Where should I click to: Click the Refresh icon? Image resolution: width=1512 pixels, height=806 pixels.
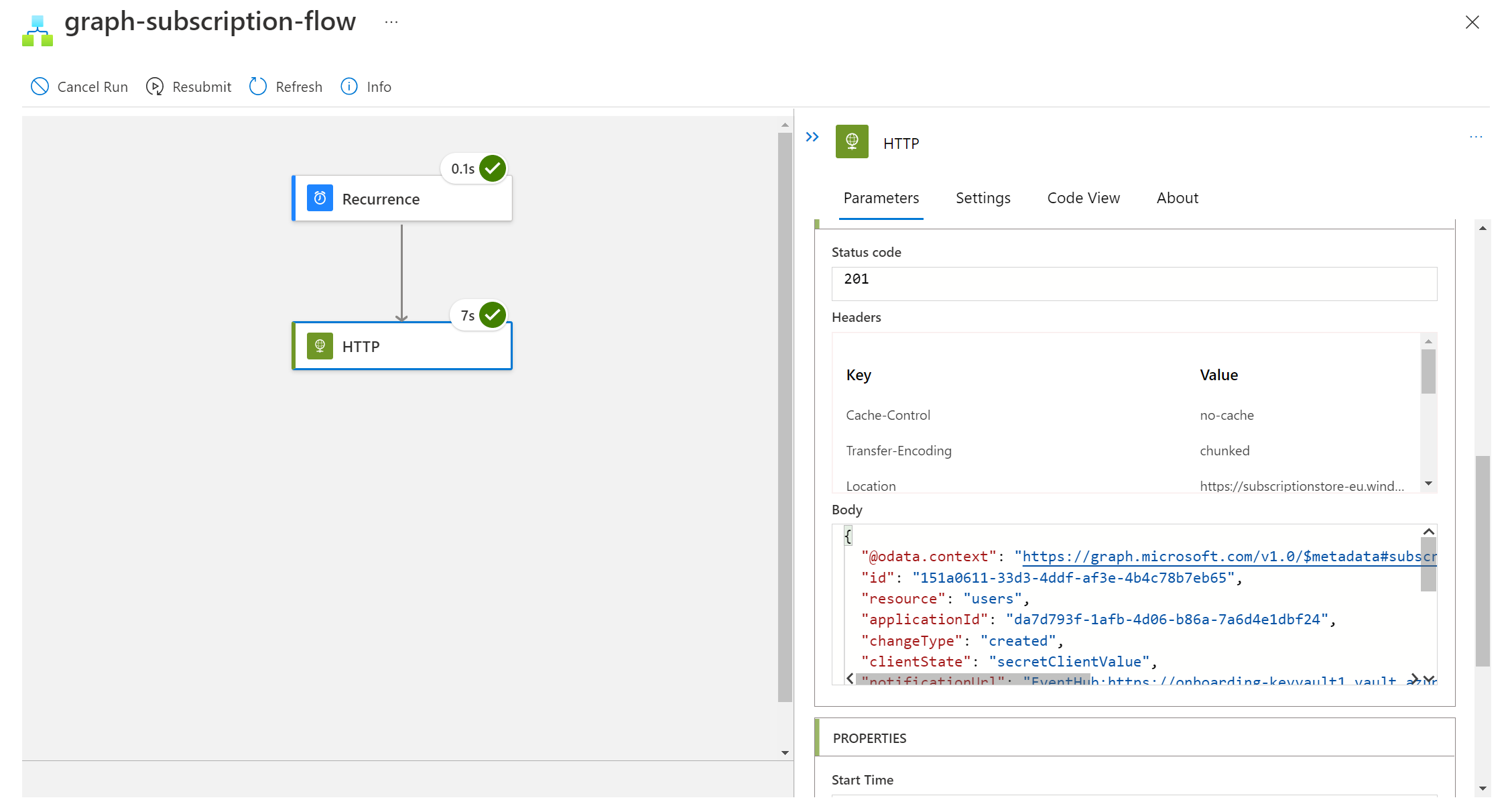coord(258,87)
